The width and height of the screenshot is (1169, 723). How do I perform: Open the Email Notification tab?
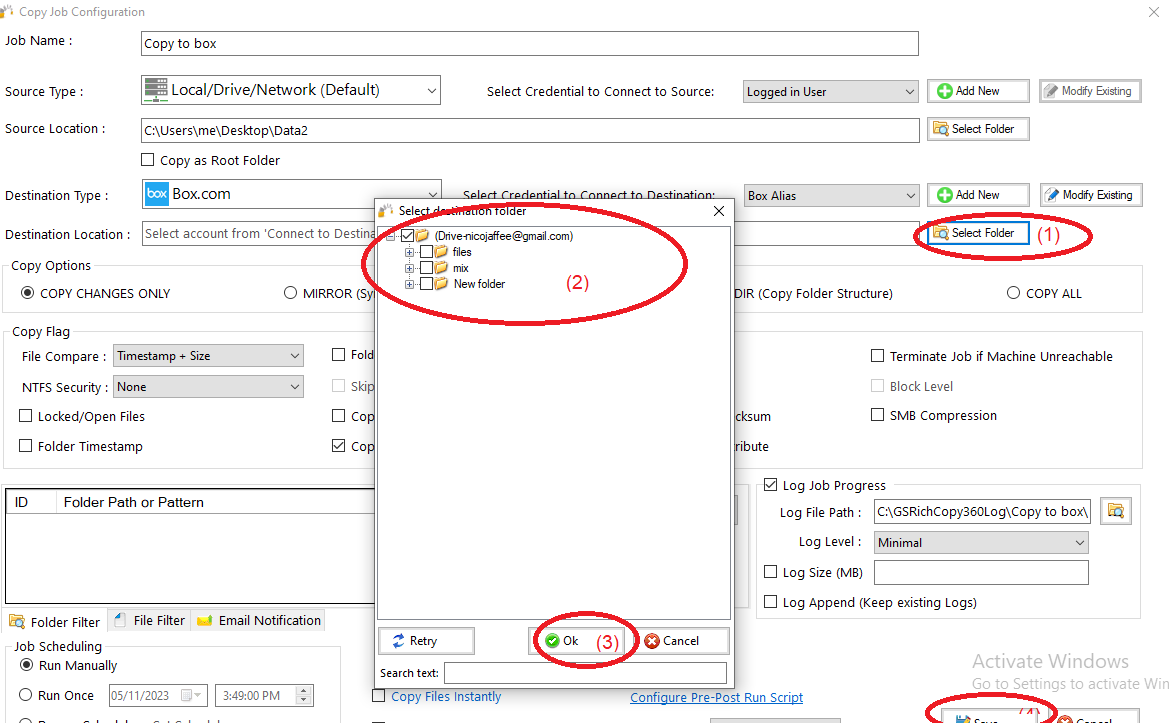pyautogui.click(x=260, y=620)
